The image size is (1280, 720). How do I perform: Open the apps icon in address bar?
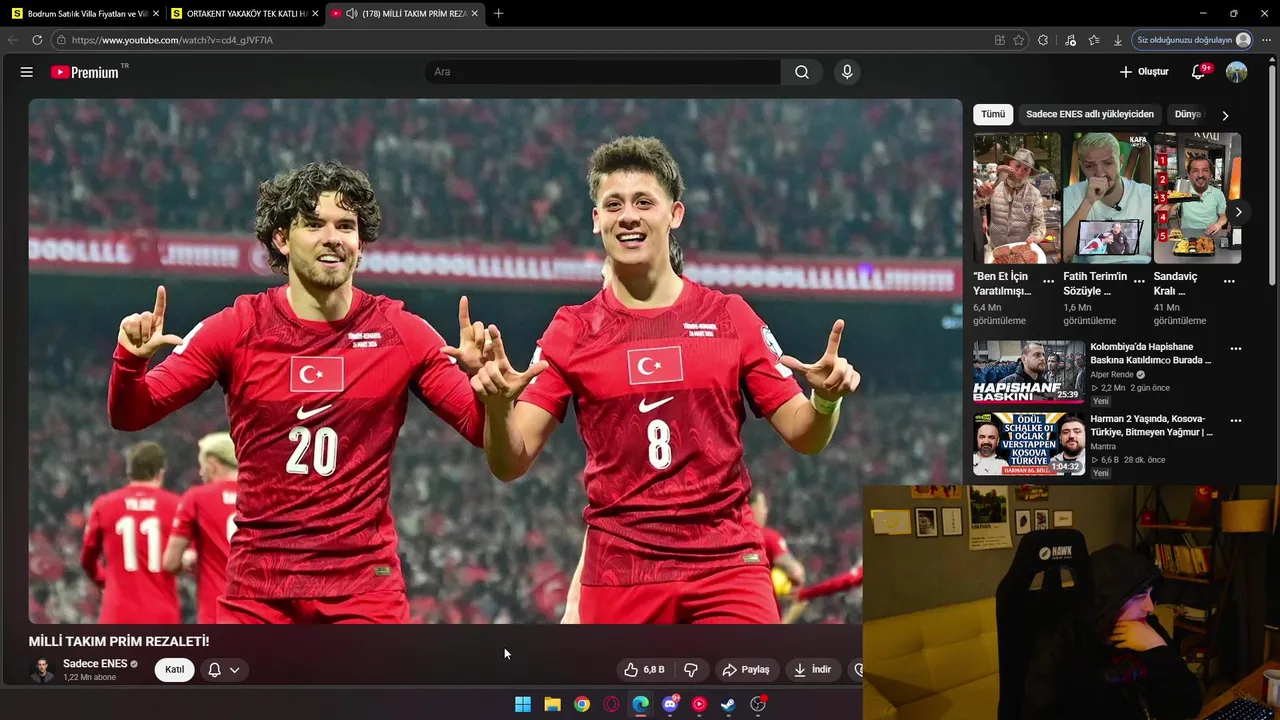[x=1000, y=40]
